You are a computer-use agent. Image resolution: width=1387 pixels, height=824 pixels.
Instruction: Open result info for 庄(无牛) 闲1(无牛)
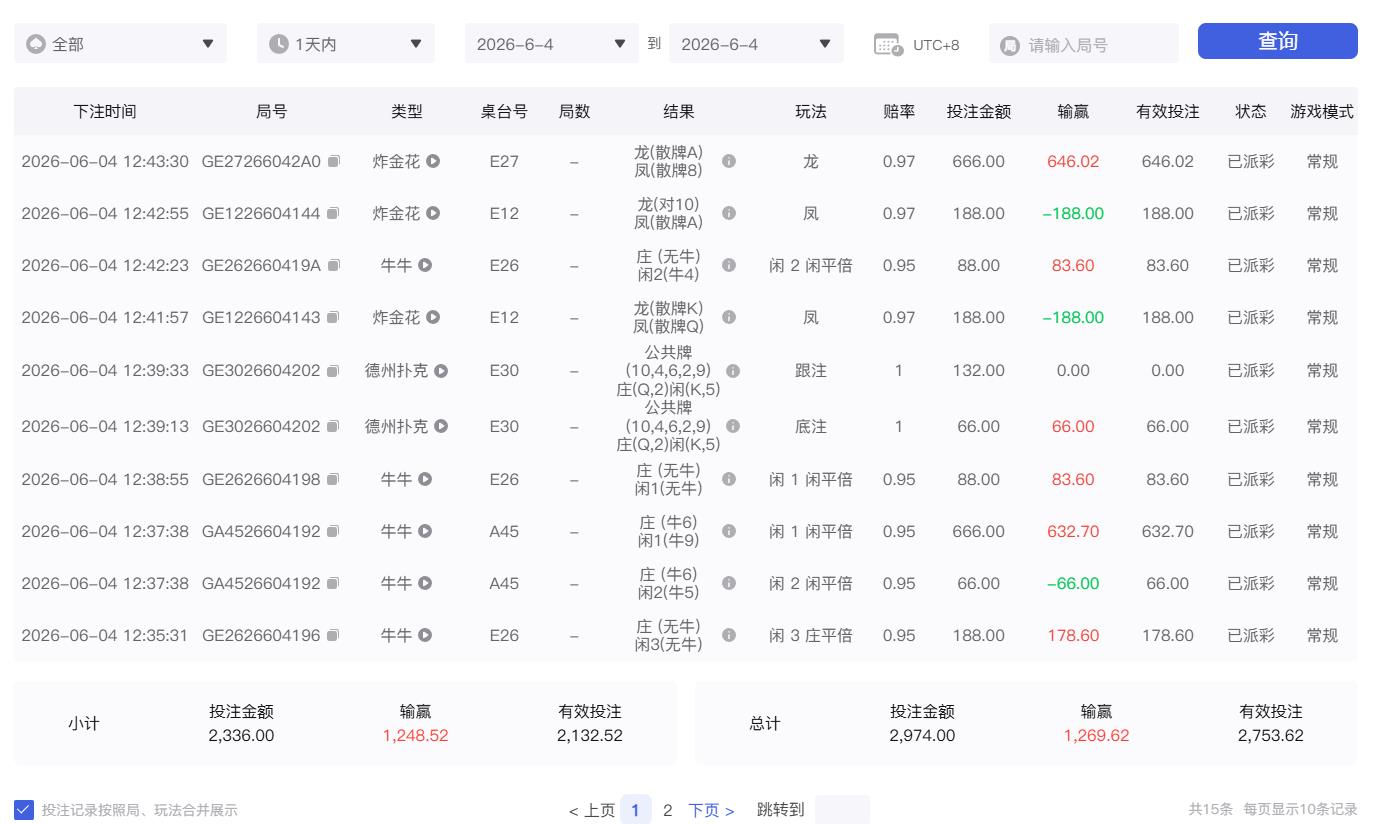729,479
